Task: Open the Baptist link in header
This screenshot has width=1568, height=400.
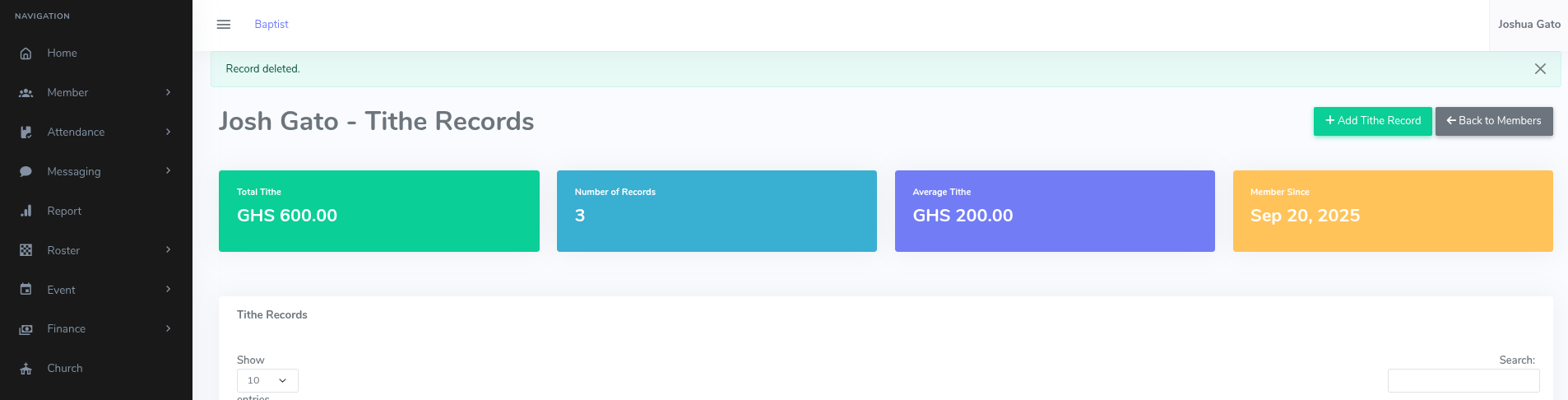Action: [271, 25]
